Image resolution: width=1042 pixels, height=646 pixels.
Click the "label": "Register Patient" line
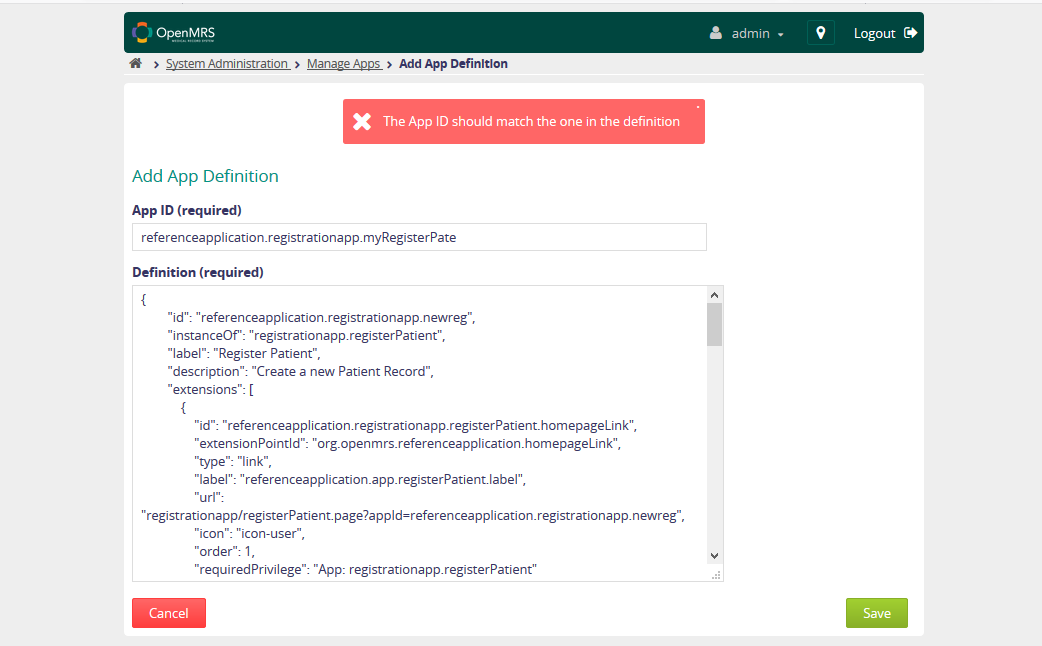click(244, 354)
